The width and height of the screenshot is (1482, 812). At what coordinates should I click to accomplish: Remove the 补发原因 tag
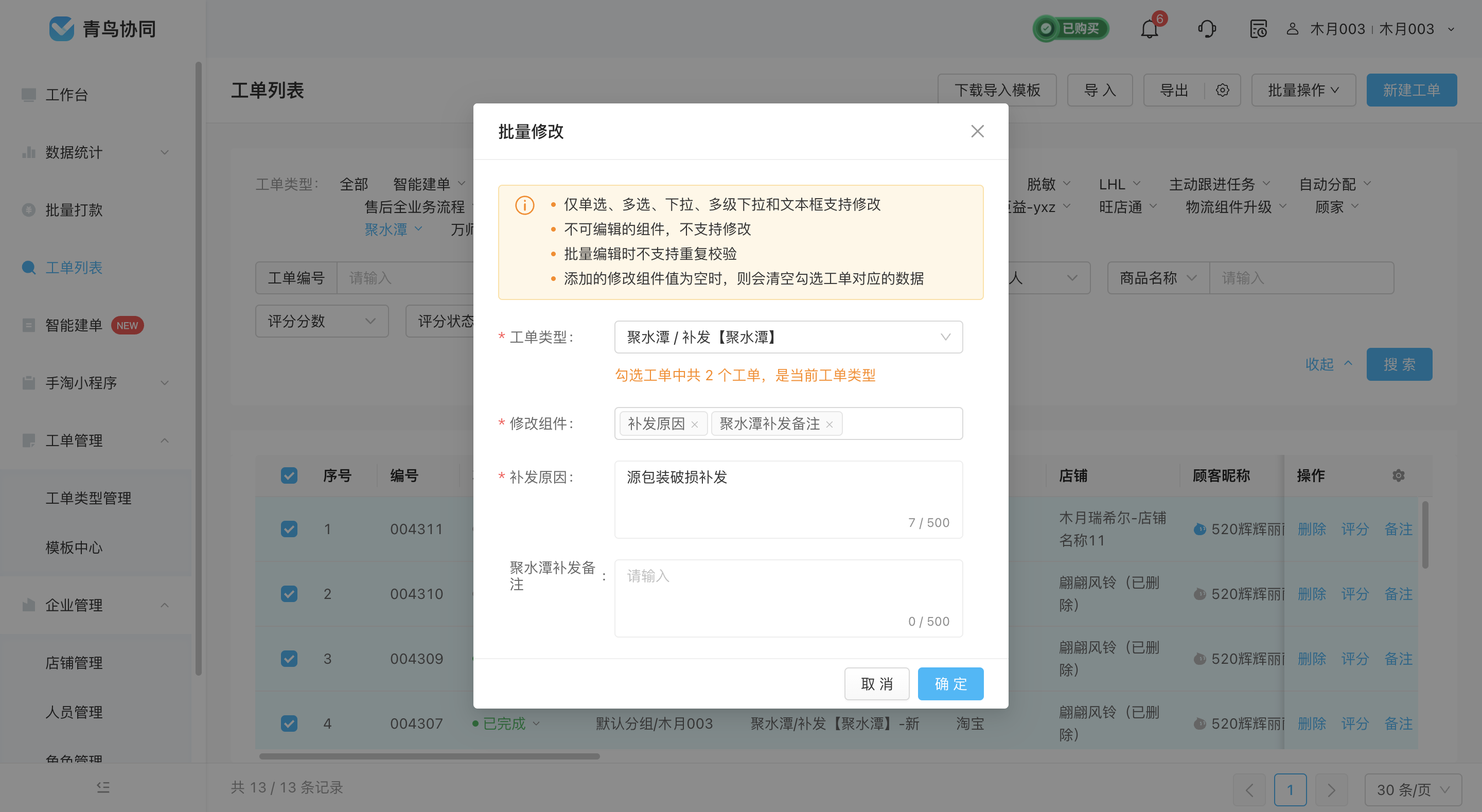click(x=694, y=425)
